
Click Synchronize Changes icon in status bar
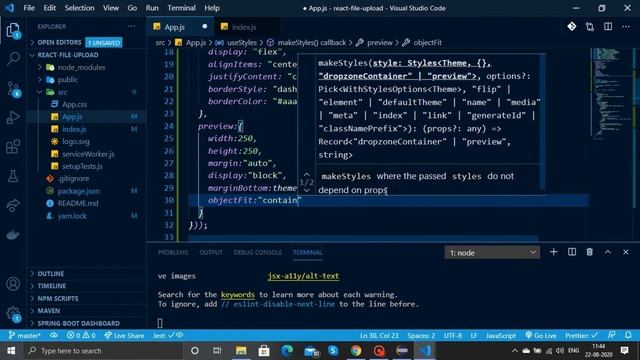coord(53,335)
